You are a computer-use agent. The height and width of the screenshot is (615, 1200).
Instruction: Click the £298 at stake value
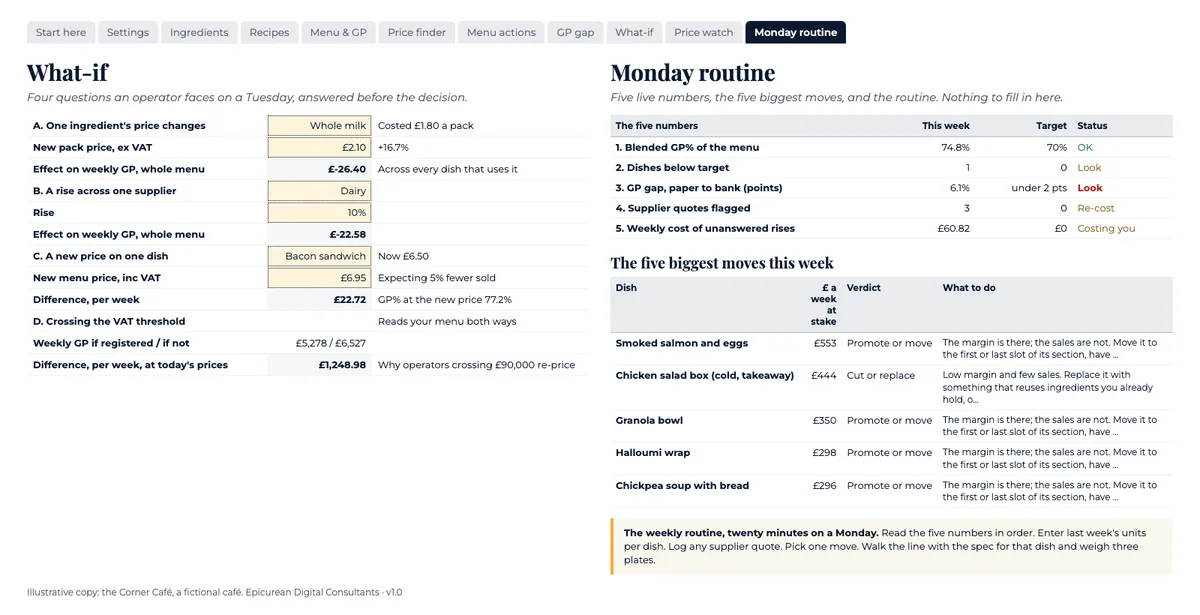coord(824,452)
